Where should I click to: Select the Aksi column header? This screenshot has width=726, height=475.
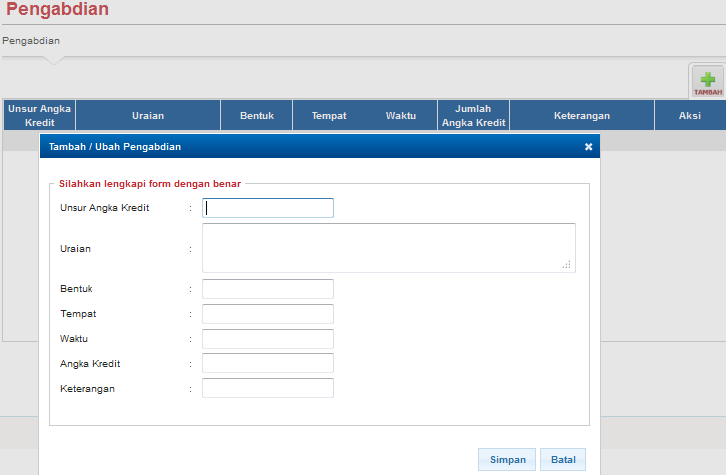click(x=690, y=115)
